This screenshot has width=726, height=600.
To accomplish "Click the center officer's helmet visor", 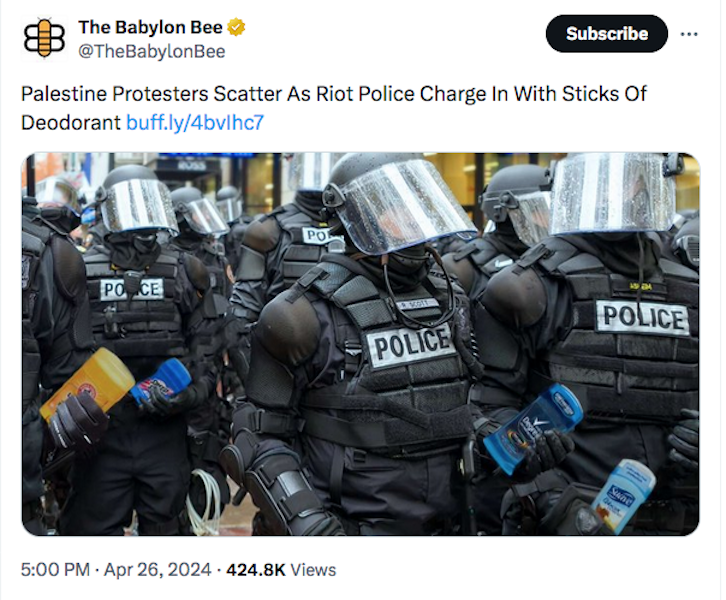I will click(404, 205).
